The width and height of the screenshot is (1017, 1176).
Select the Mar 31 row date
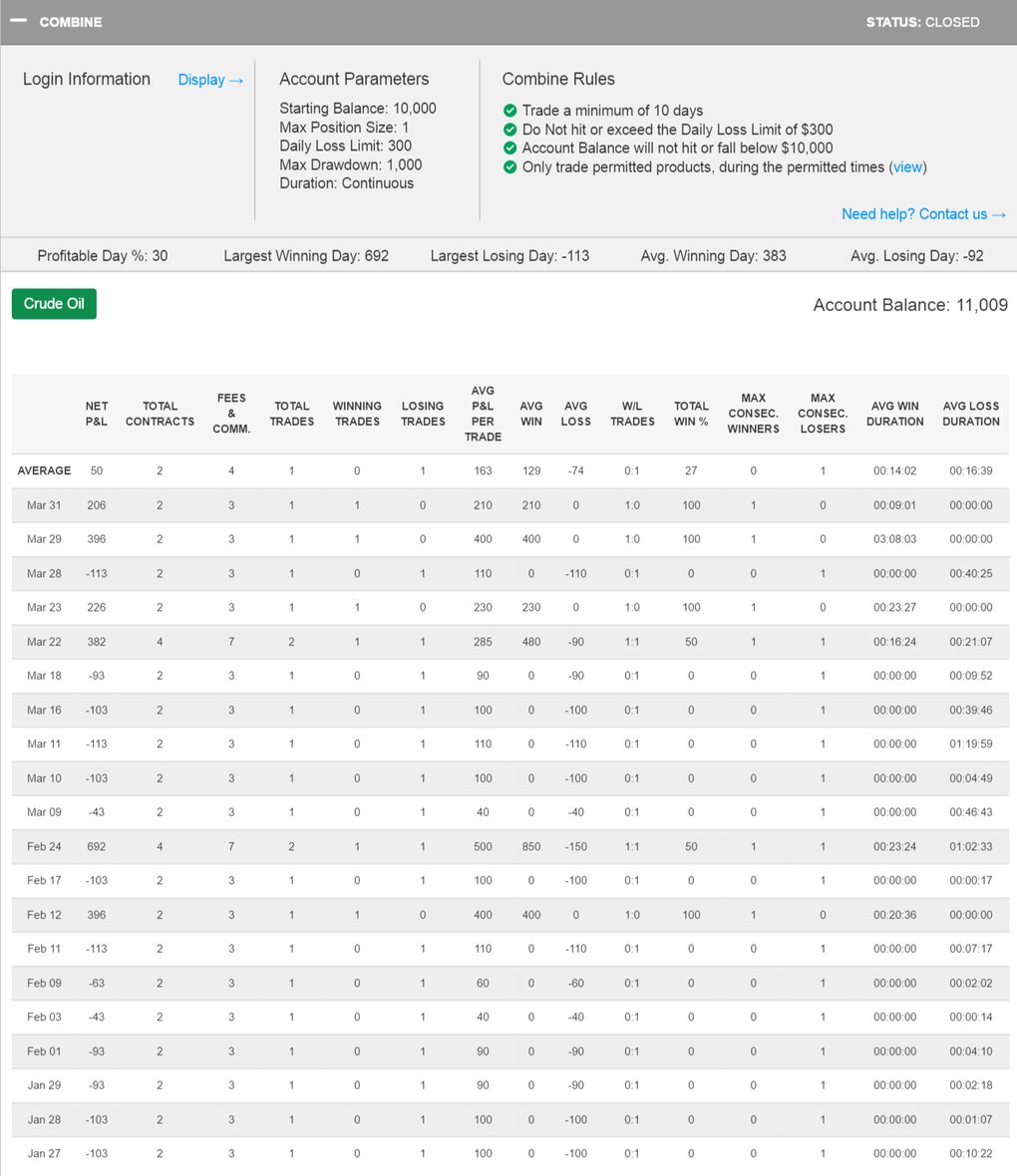click(44, 505)
